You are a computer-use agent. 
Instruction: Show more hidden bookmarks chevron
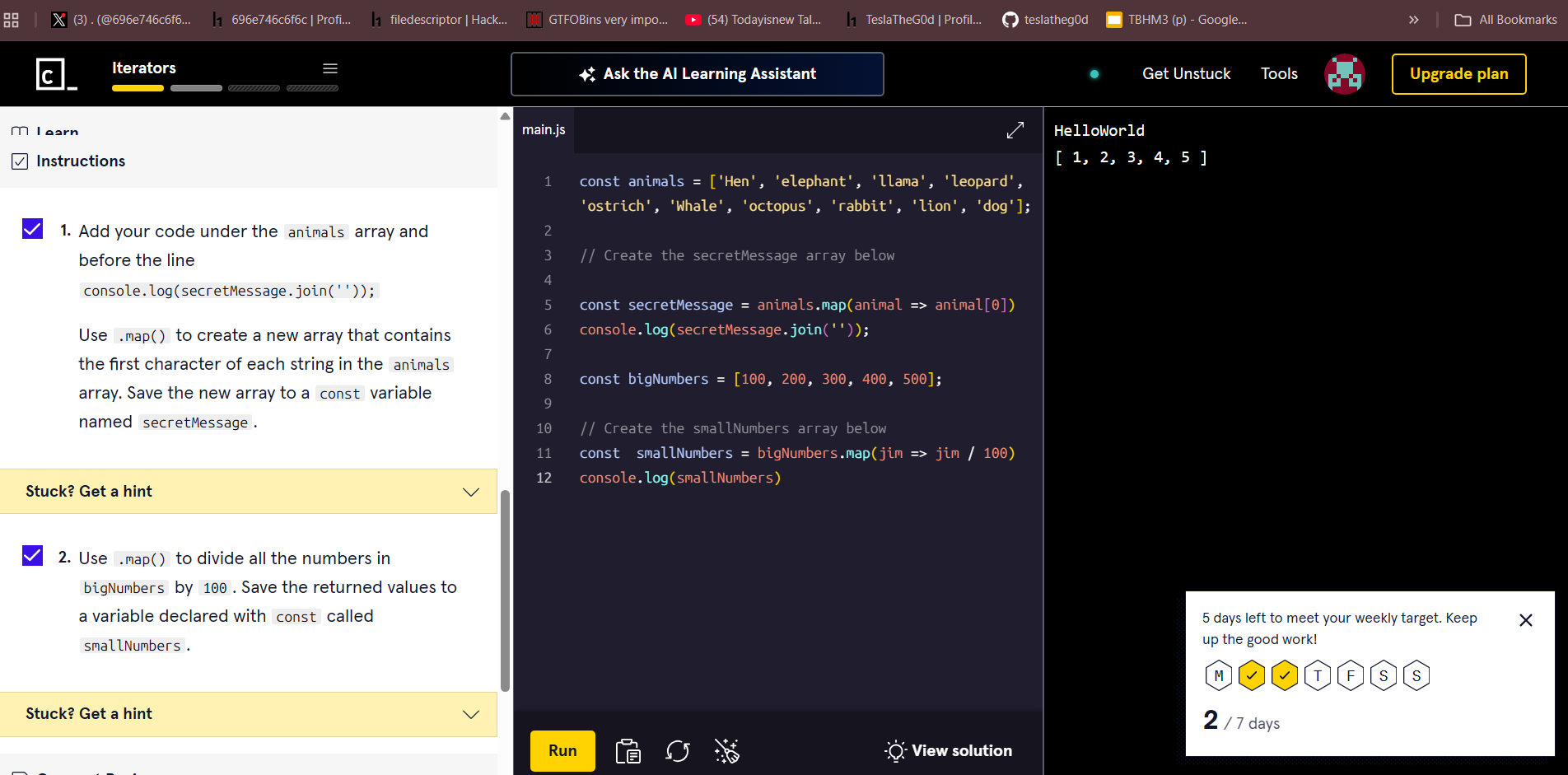[1413, 20]
